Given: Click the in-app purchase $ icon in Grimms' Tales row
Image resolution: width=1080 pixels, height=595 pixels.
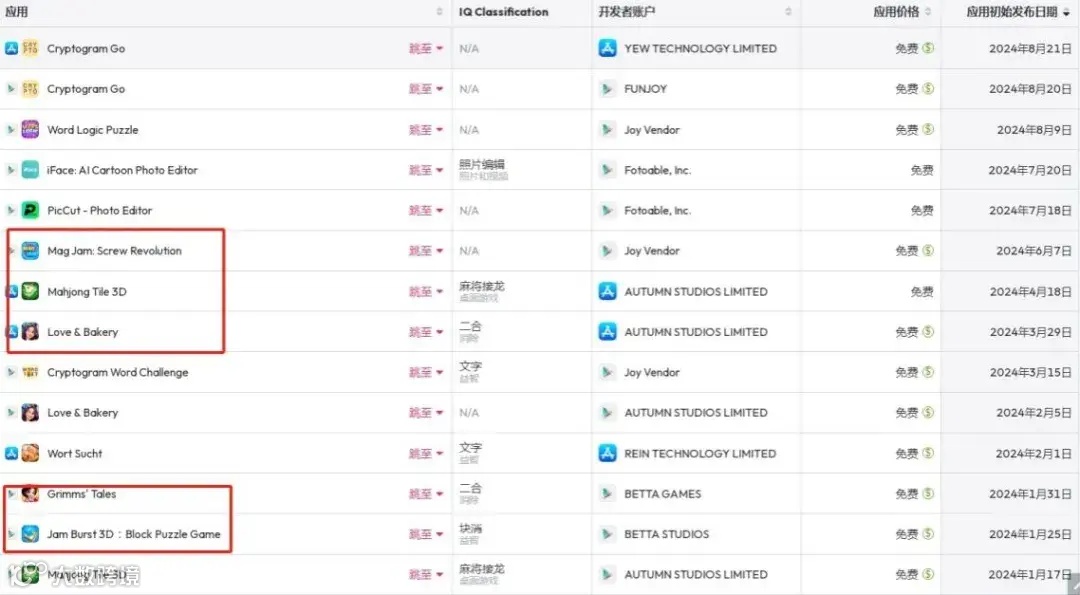Looking at the screenshot, I should 928,494.
